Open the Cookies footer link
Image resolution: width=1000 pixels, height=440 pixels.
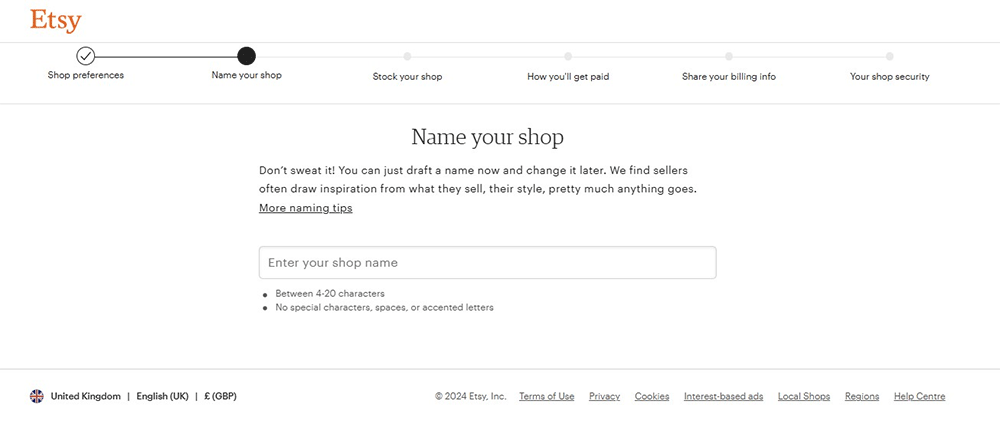(652, 396)
